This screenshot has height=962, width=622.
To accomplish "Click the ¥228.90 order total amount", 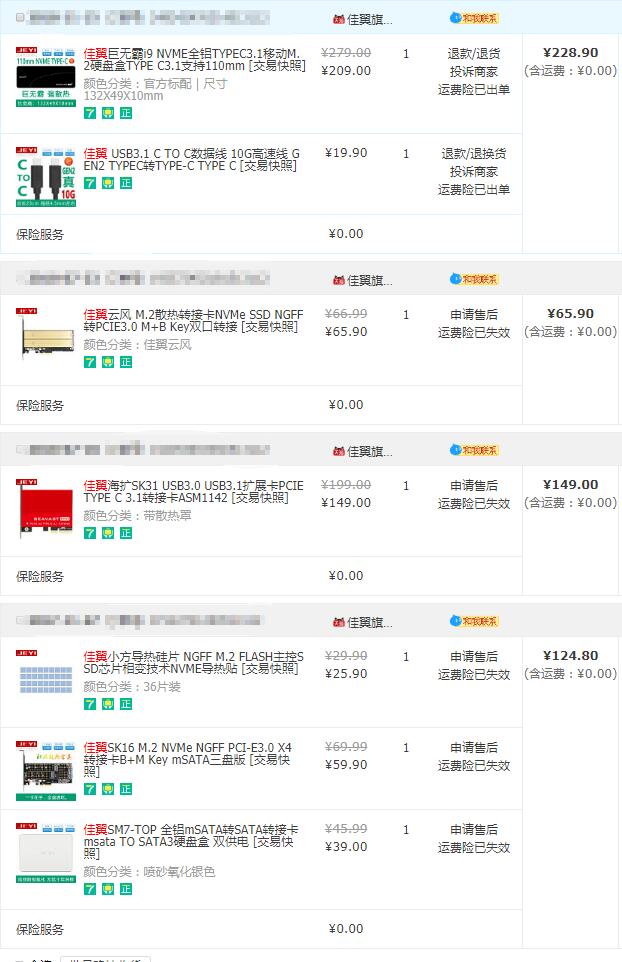I will [x=570, y=53].
